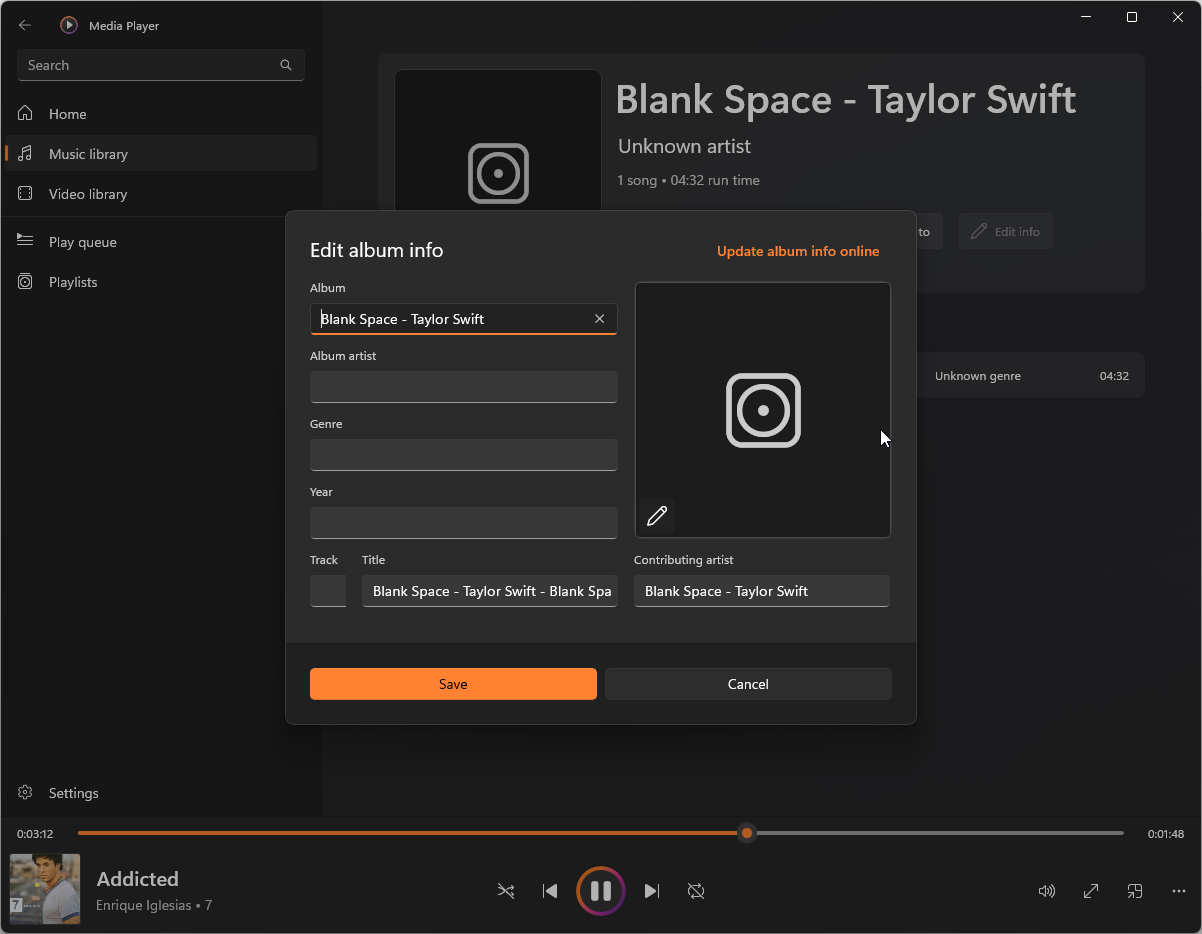The height and width of the screenshot is (934, 1202).
Task: Save the album info changes
Action: [x=453, y=684]
